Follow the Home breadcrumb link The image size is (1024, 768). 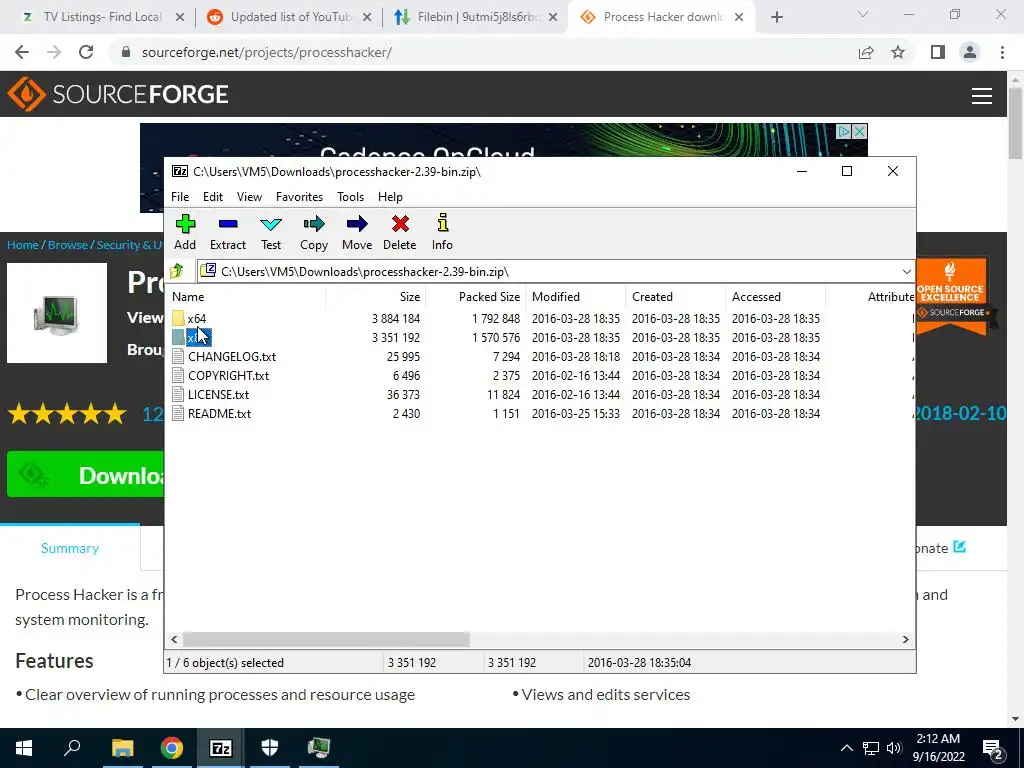[x=23, y=245]
